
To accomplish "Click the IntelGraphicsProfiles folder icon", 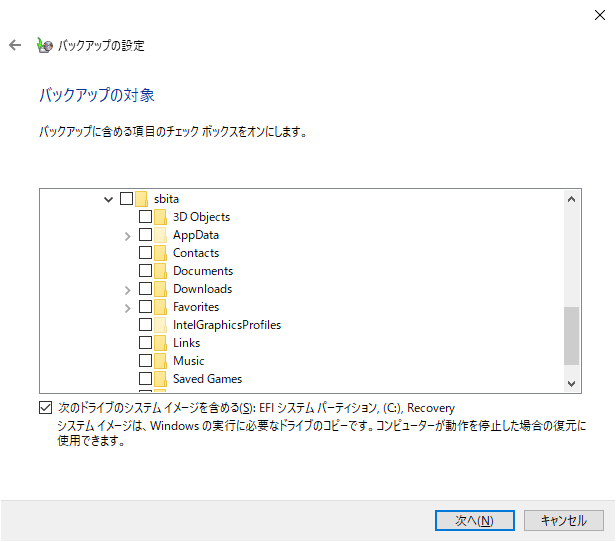I will point(160,325).
